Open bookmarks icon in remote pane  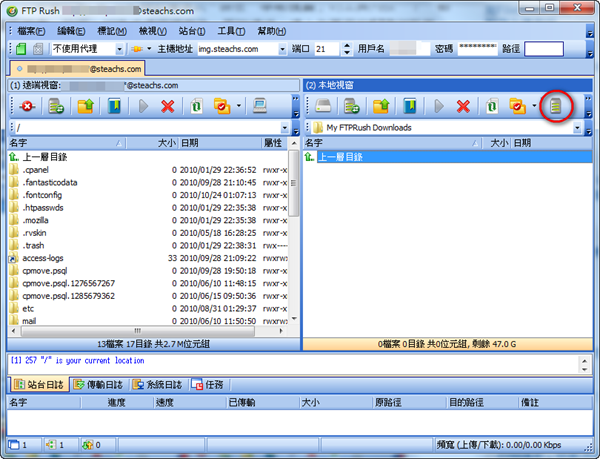click(114, 106)
